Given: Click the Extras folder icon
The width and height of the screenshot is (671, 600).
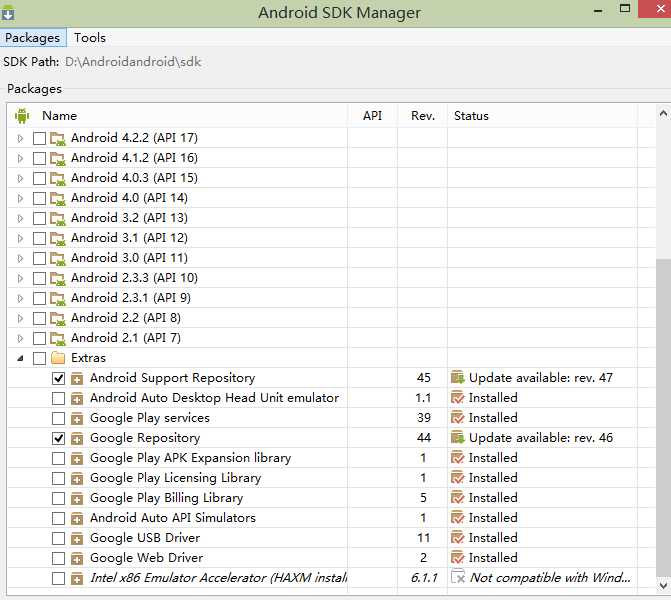Looking at the screenshot, I should click(x=58, y=358).
